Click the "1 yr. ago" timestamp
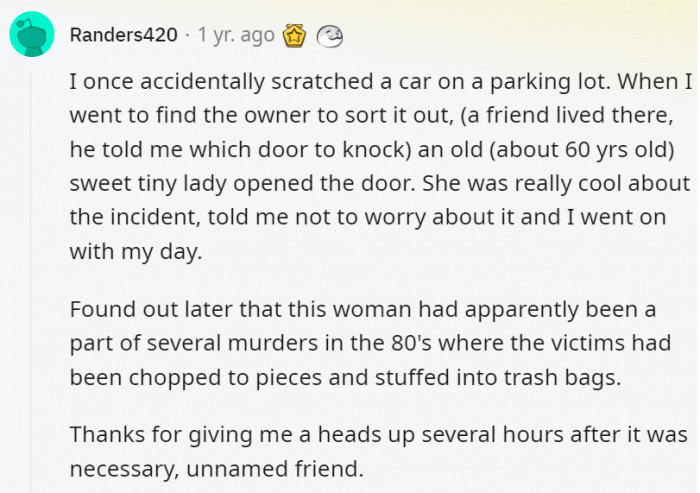The width and height of the screenshot is (700, 493). [236, 35]
